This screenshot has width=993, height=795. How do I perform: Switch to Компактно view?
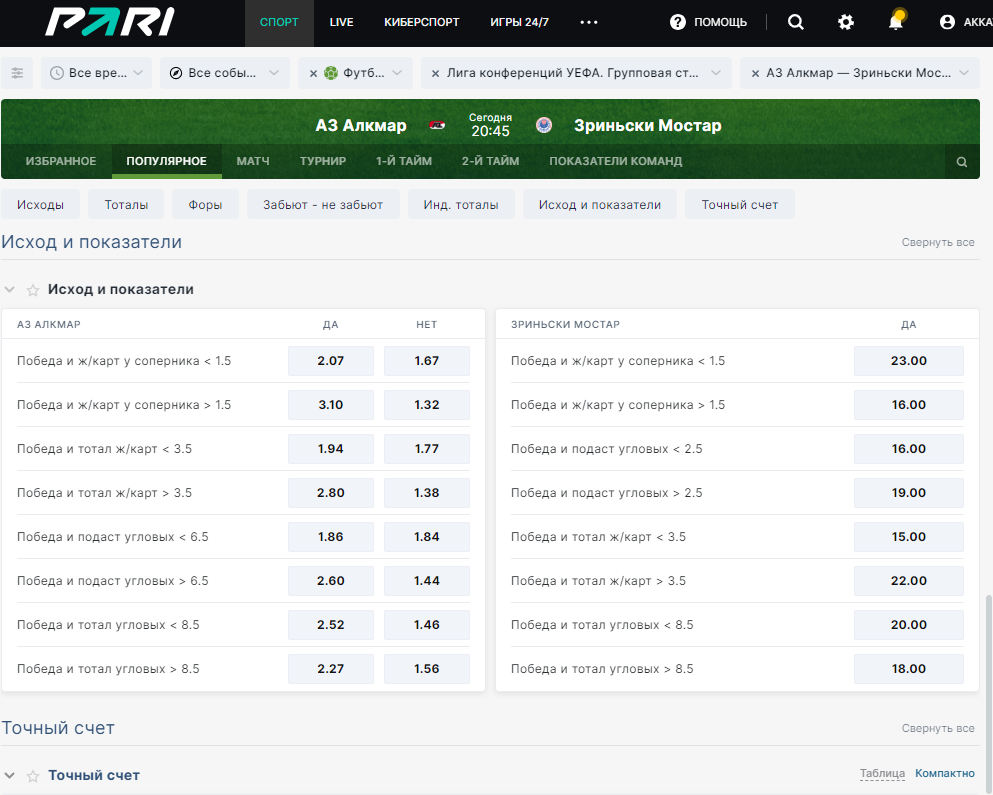(x=945, y=773)
